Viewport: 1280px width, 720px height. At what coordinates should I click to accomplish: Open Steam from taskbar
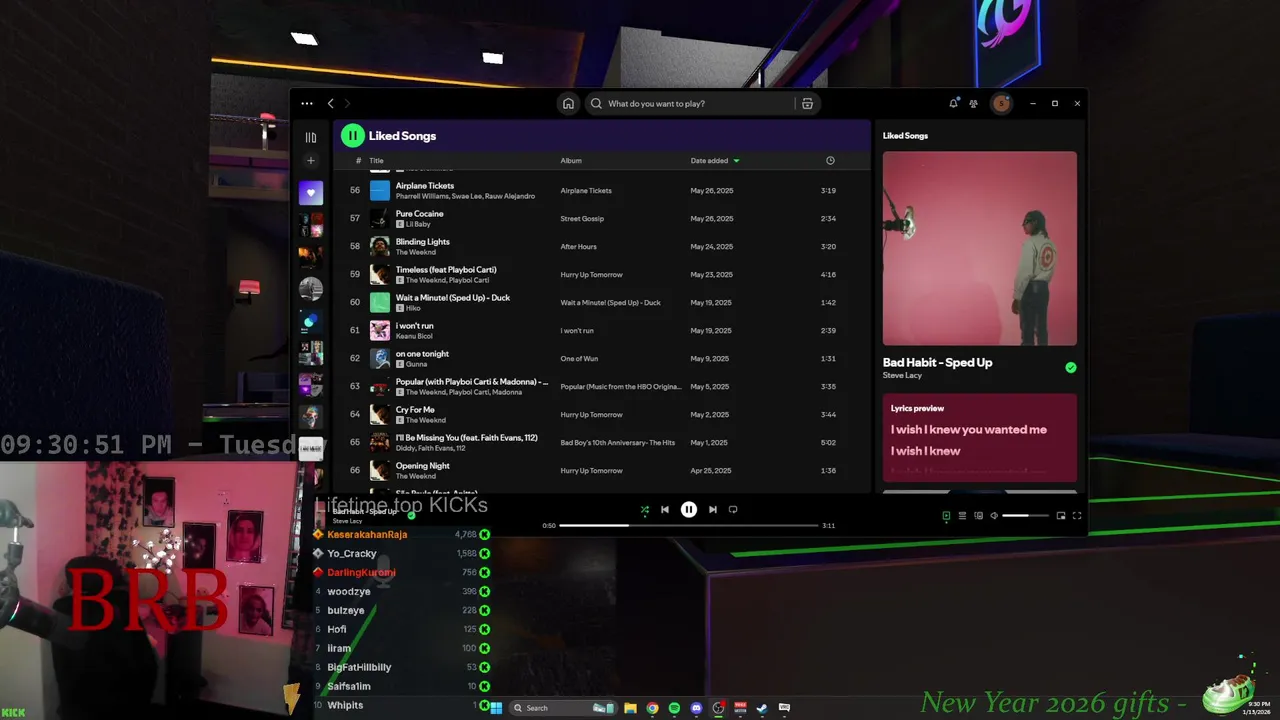pyautogui.click(x=762, y=708)
